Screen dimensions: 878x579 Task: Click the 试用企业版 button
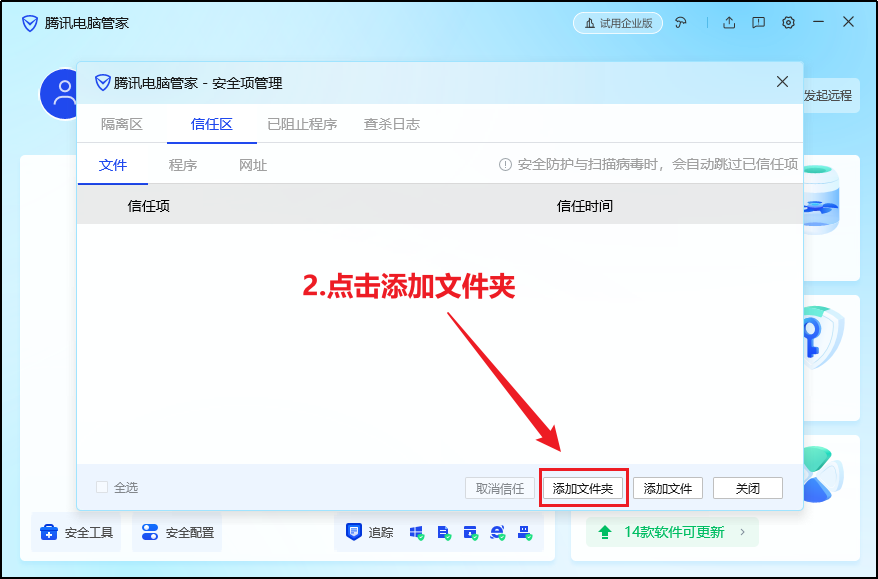pos(618,23)
